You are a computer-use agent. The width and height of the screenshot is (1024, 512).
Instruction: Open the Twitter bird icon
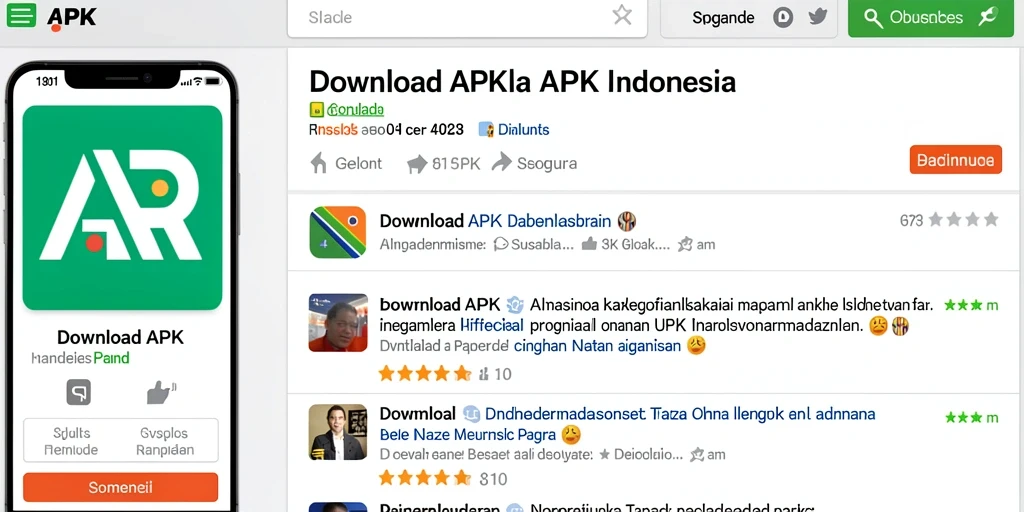818,17
